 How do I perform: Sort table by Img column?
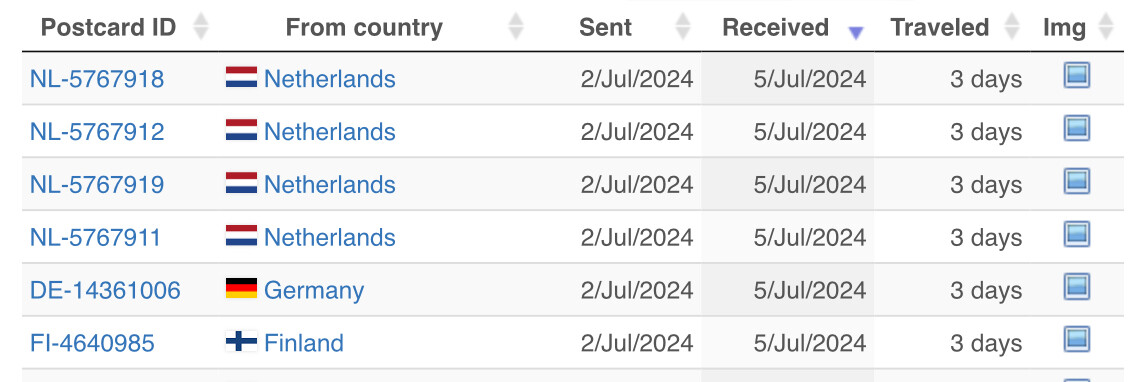[1077, 27]
